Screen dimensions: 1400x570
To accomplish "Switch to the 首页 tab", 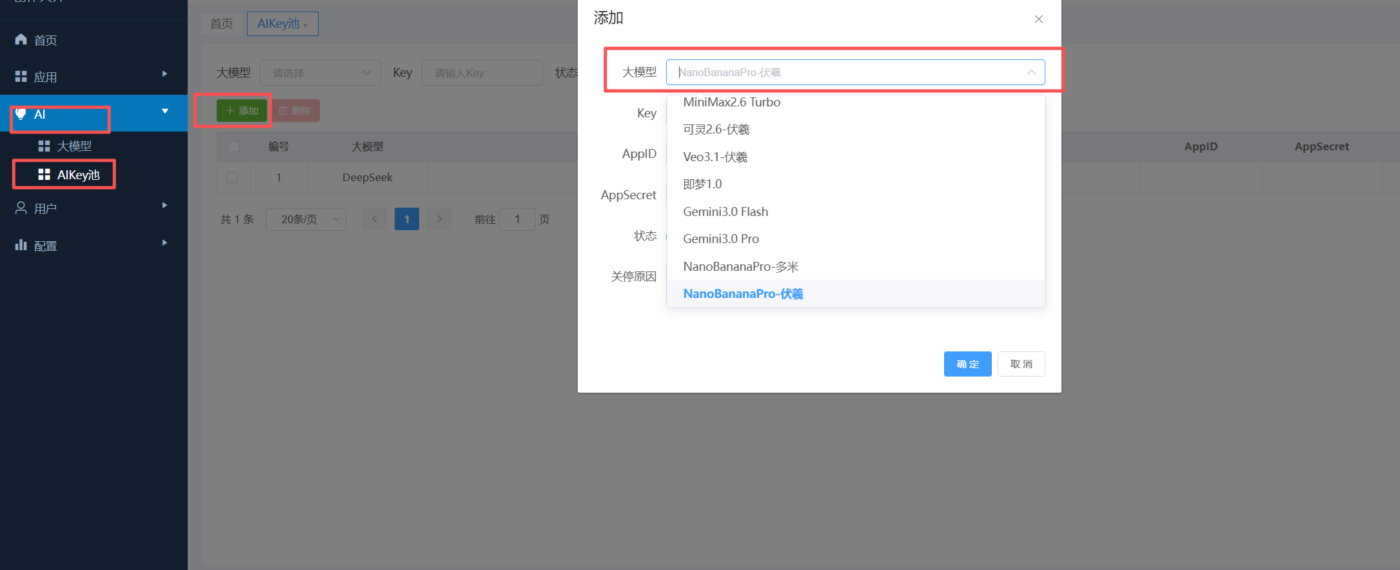I will [221, 24].
